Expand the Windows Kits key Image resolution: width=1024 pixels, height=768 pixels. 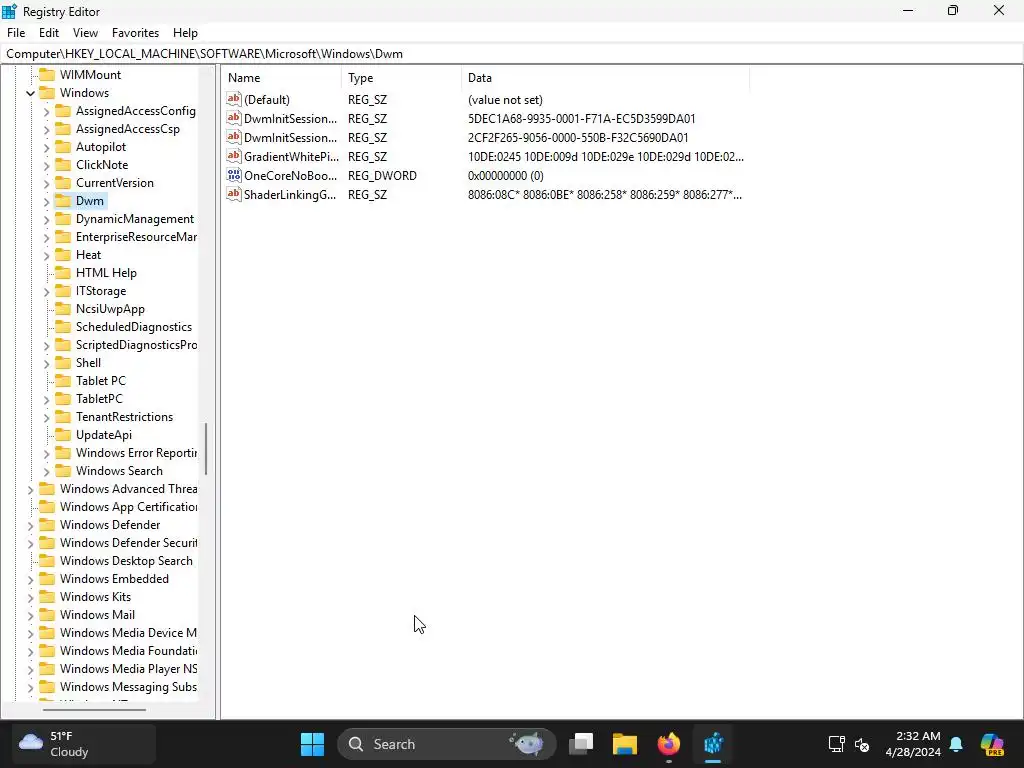[30, 598]
